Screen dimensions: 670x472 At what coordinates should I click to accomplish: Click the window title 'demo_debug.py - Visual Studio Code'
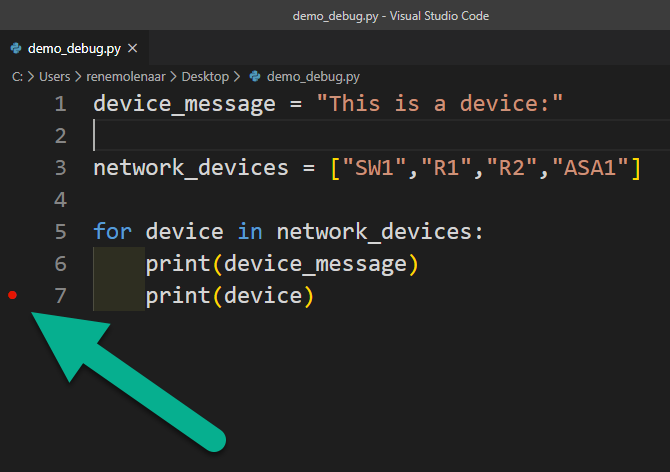point(391,16)
